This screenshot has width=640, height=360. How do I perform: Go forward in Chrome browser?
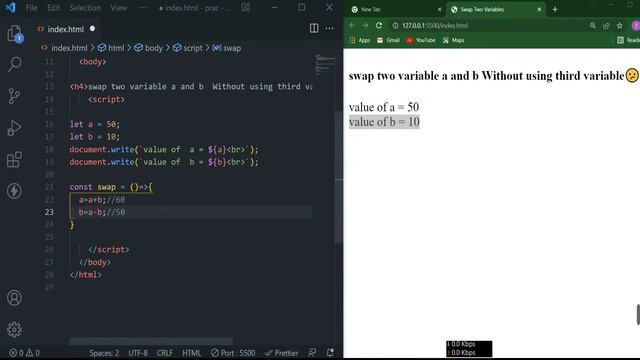pos(365,25)
